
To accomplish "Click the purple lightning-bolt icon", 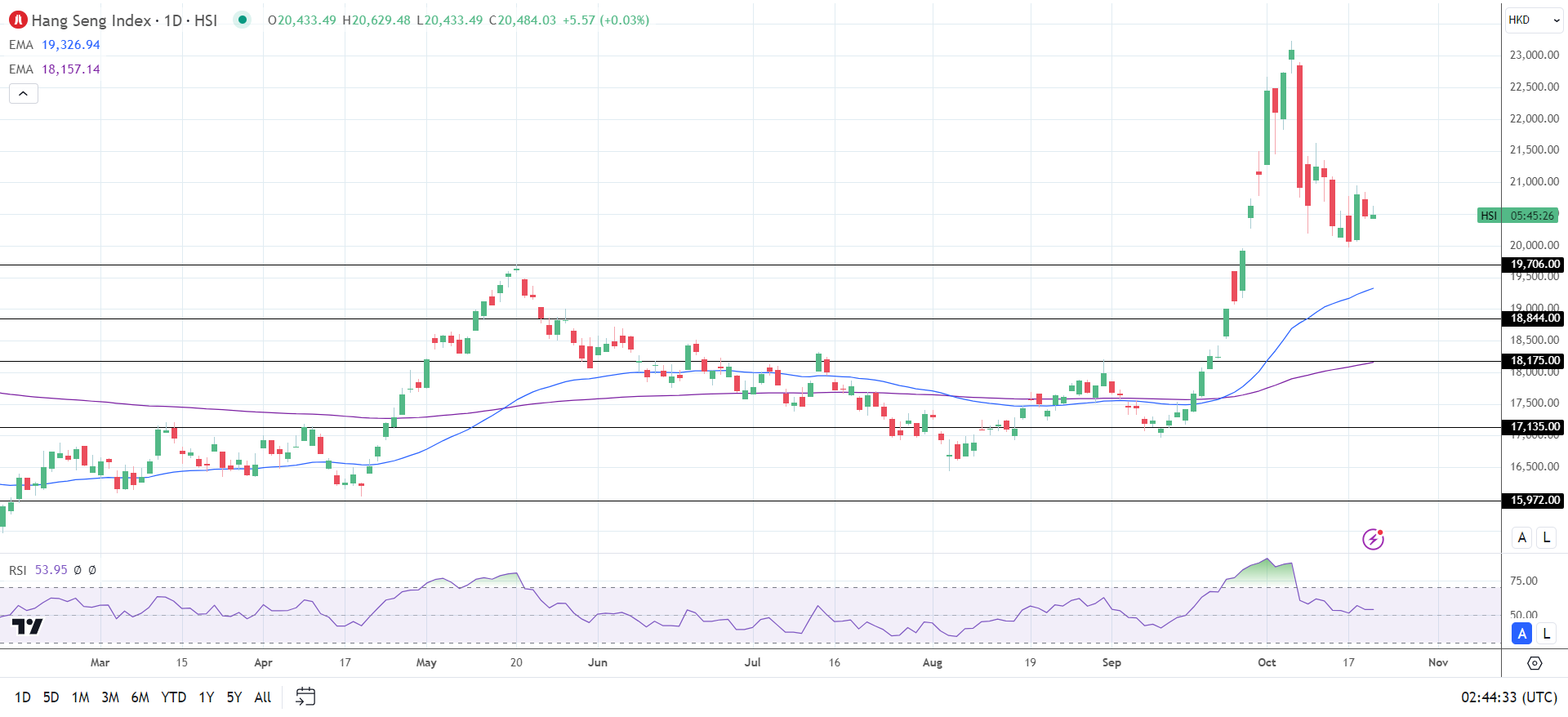I will (1374, 539).
